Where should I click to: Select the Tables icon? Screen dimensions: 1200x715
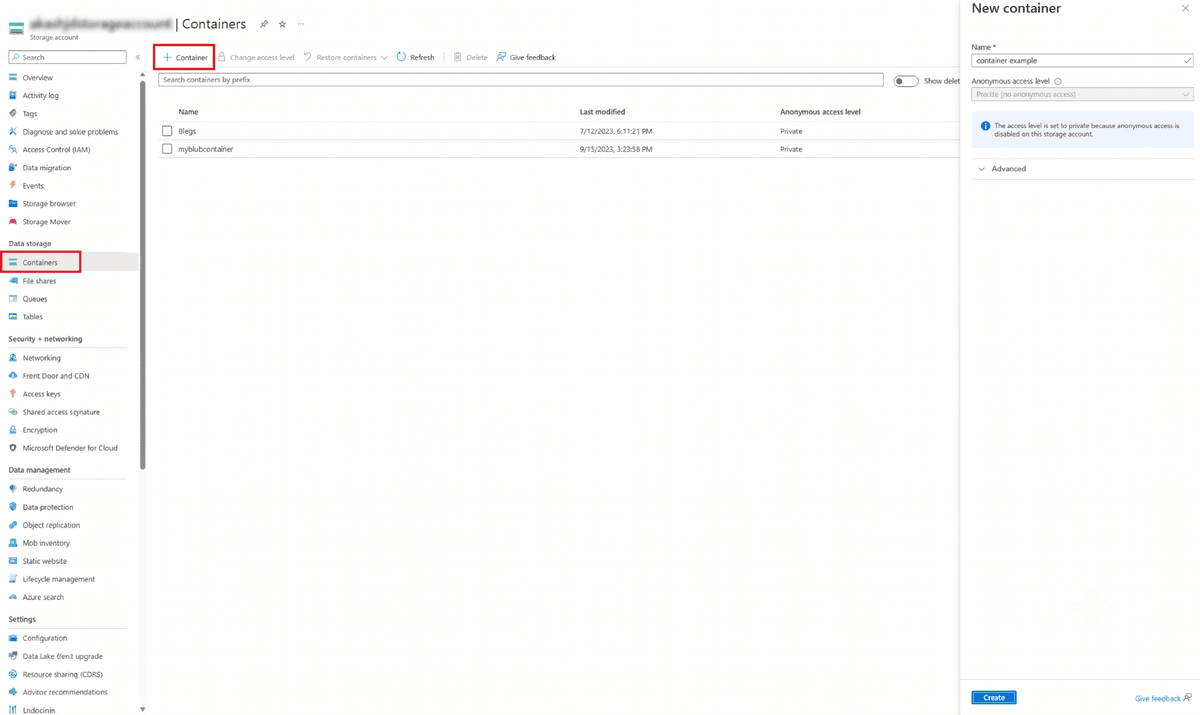[13, 317]
